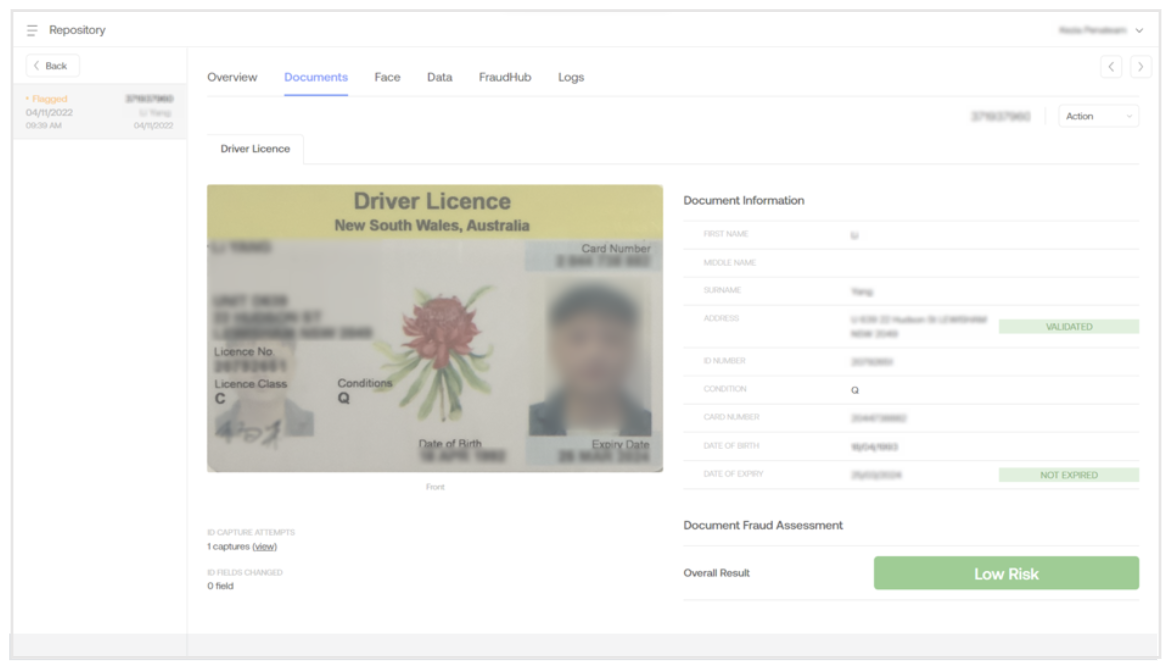The width and height of the screenshot is (1172, 666).
Task: Click the Overall Result label
Action: 716,573
